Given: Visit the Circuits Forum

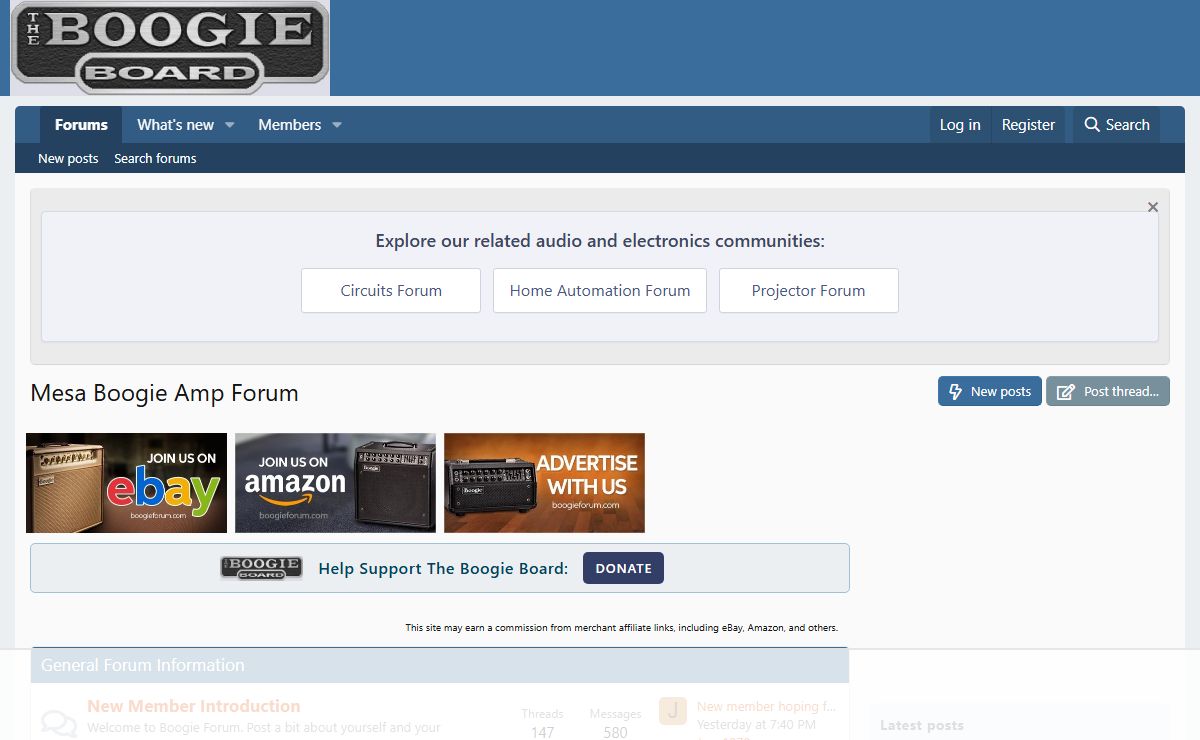Looking at the screenshot, I should [391, 290].
